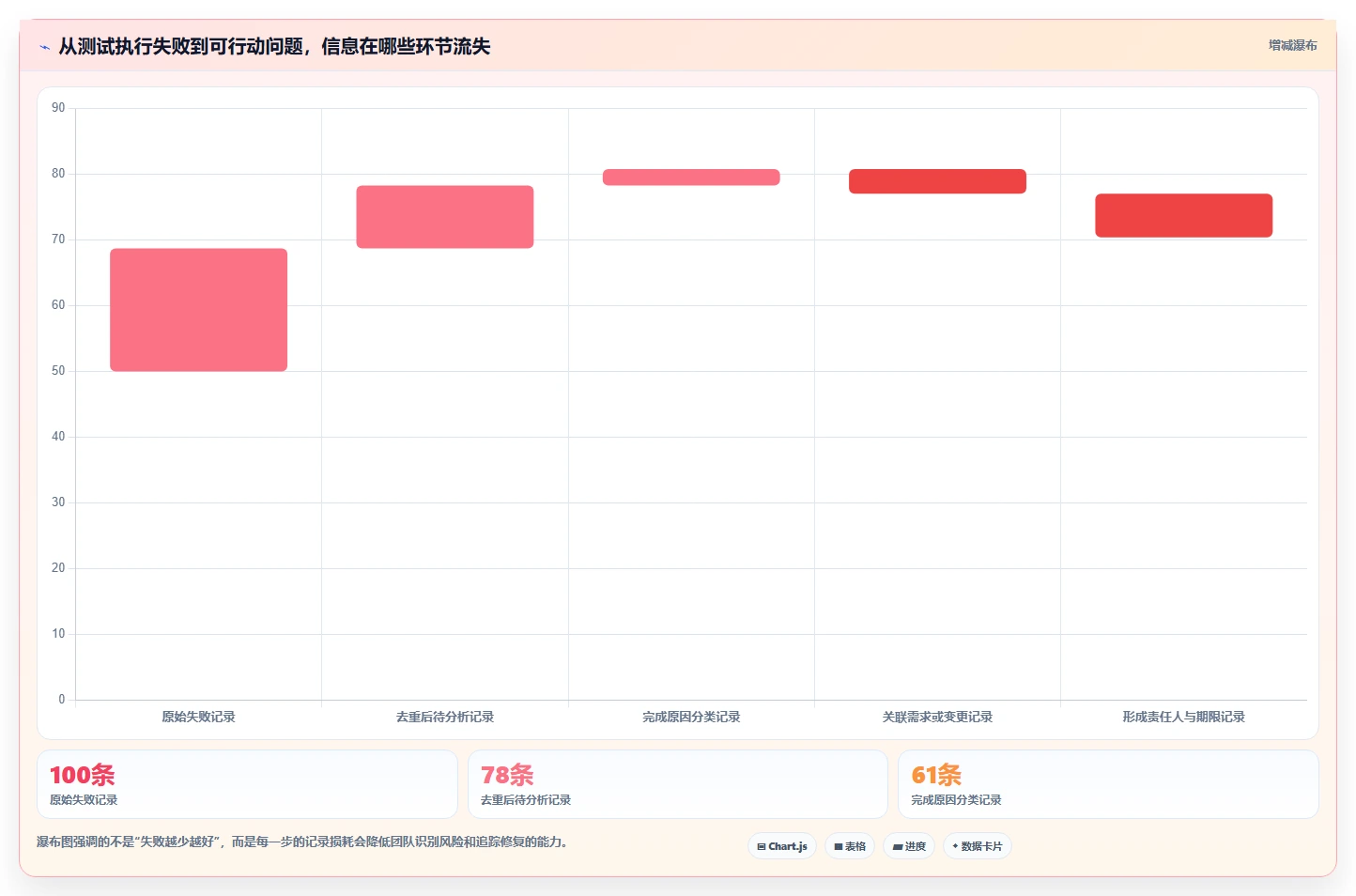Click the 数据卡片 tag pill
The height and width of the screenshot is (896, 1356).
[x=978, y=846]
